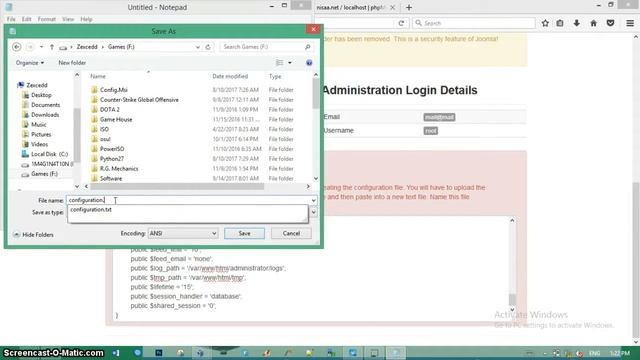640x360 pixels.
Task: Open Notepad Edit menu
Action: 27,19
